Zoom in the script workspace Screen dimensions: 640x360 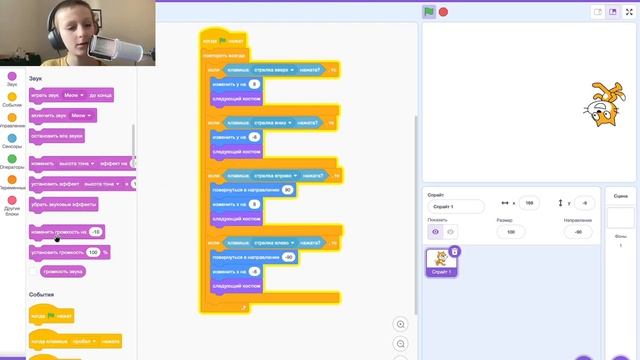[400, 324]
